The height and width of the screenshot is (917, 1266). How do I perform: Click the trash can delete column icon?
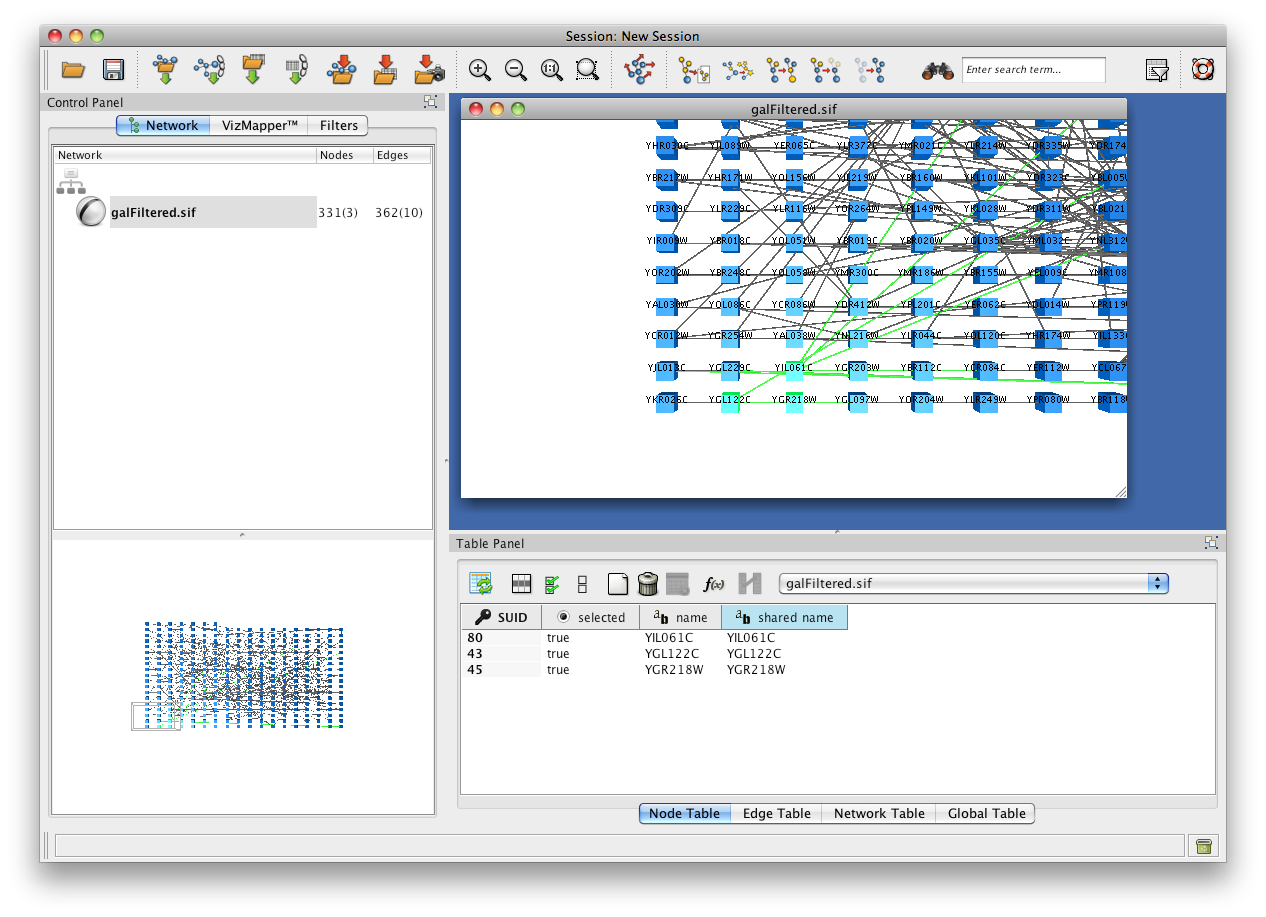(x=647, y=584)
